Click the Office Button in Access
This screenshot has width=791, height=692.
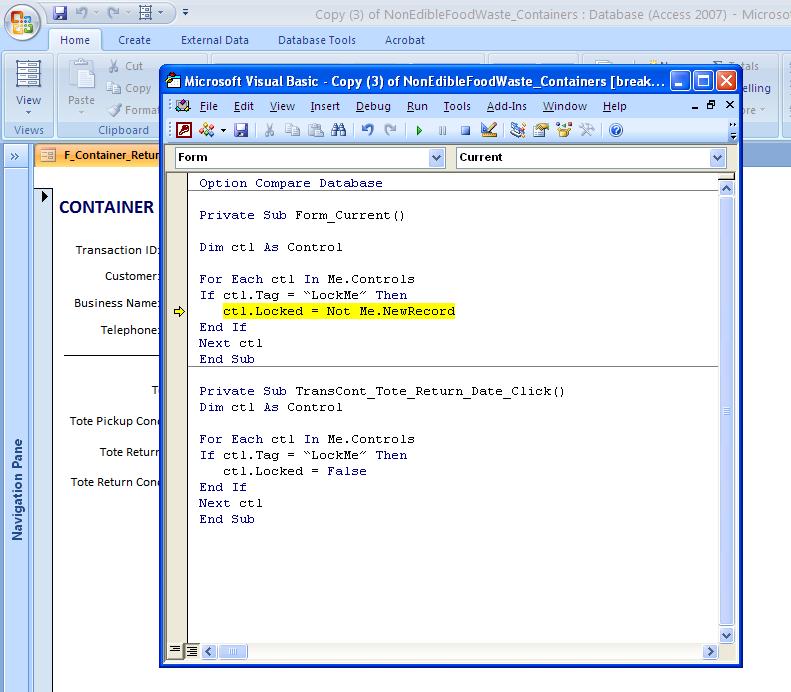click(22, 22)
